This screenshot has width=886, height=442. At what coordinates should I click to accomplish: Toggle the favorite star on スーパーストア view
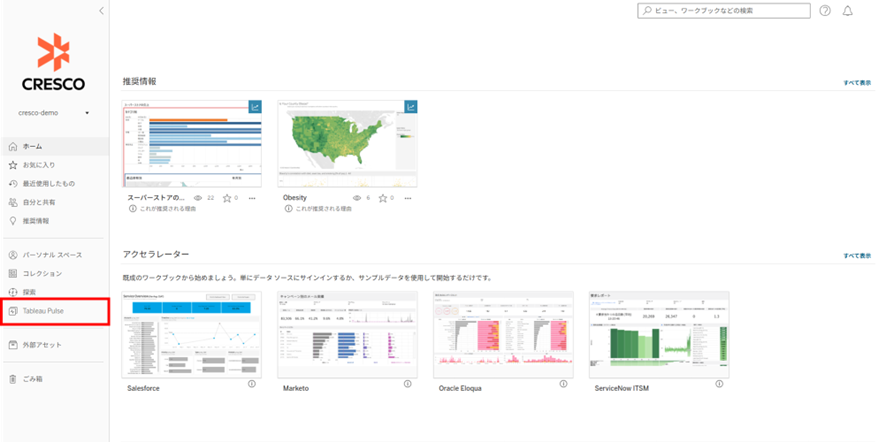pos(226,198)
